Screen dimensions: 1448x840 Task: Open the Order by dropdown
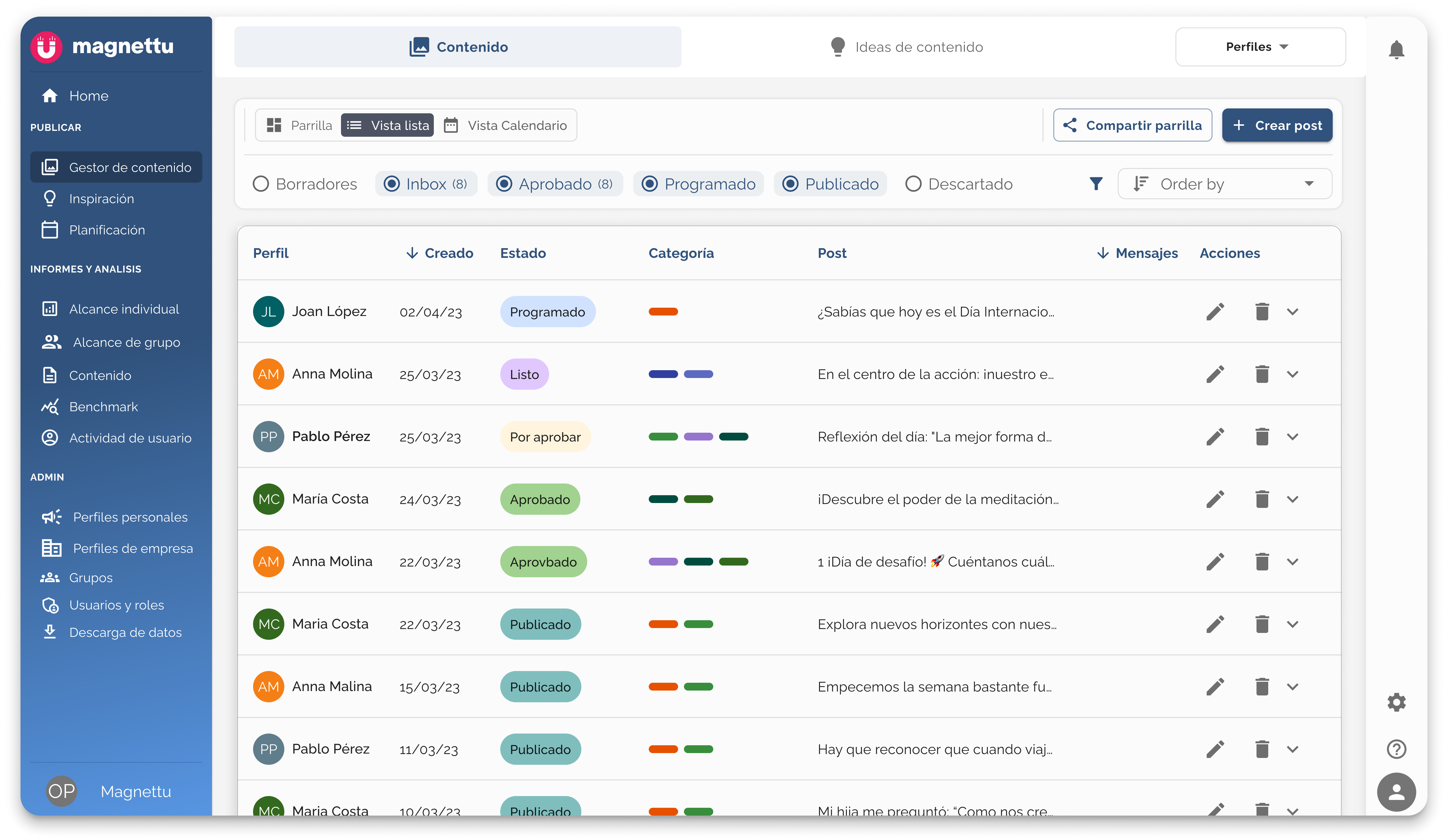(x=1224, y=184)
